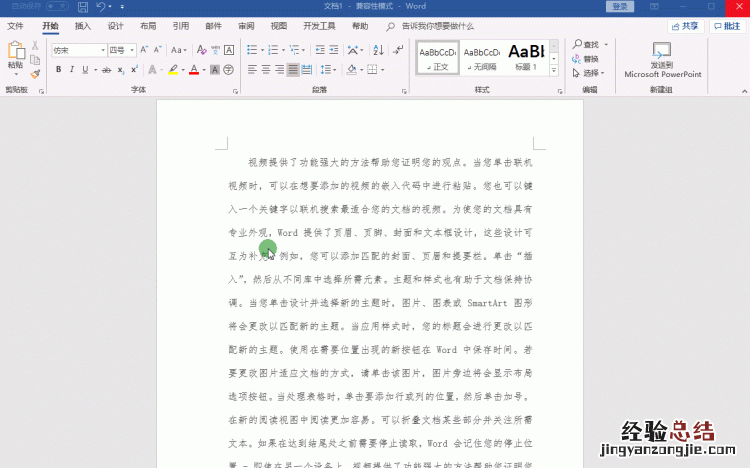Screen dimensions: 750x468
Task: Click the justify alignment icon
Action: click(x=294, y=70)
